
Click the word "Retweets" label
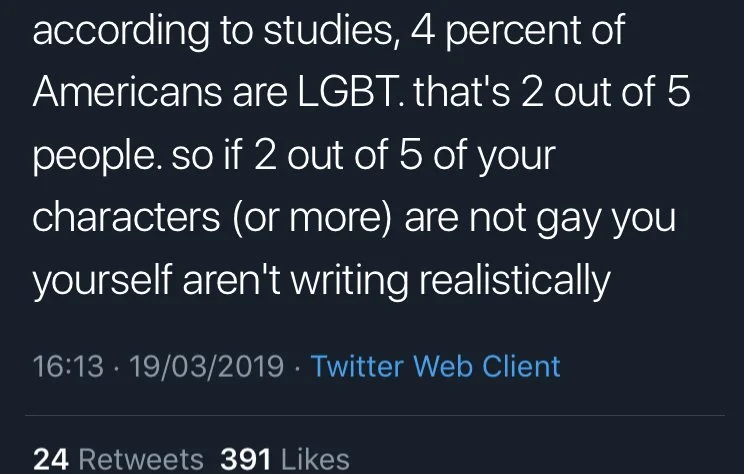point(140,459)
